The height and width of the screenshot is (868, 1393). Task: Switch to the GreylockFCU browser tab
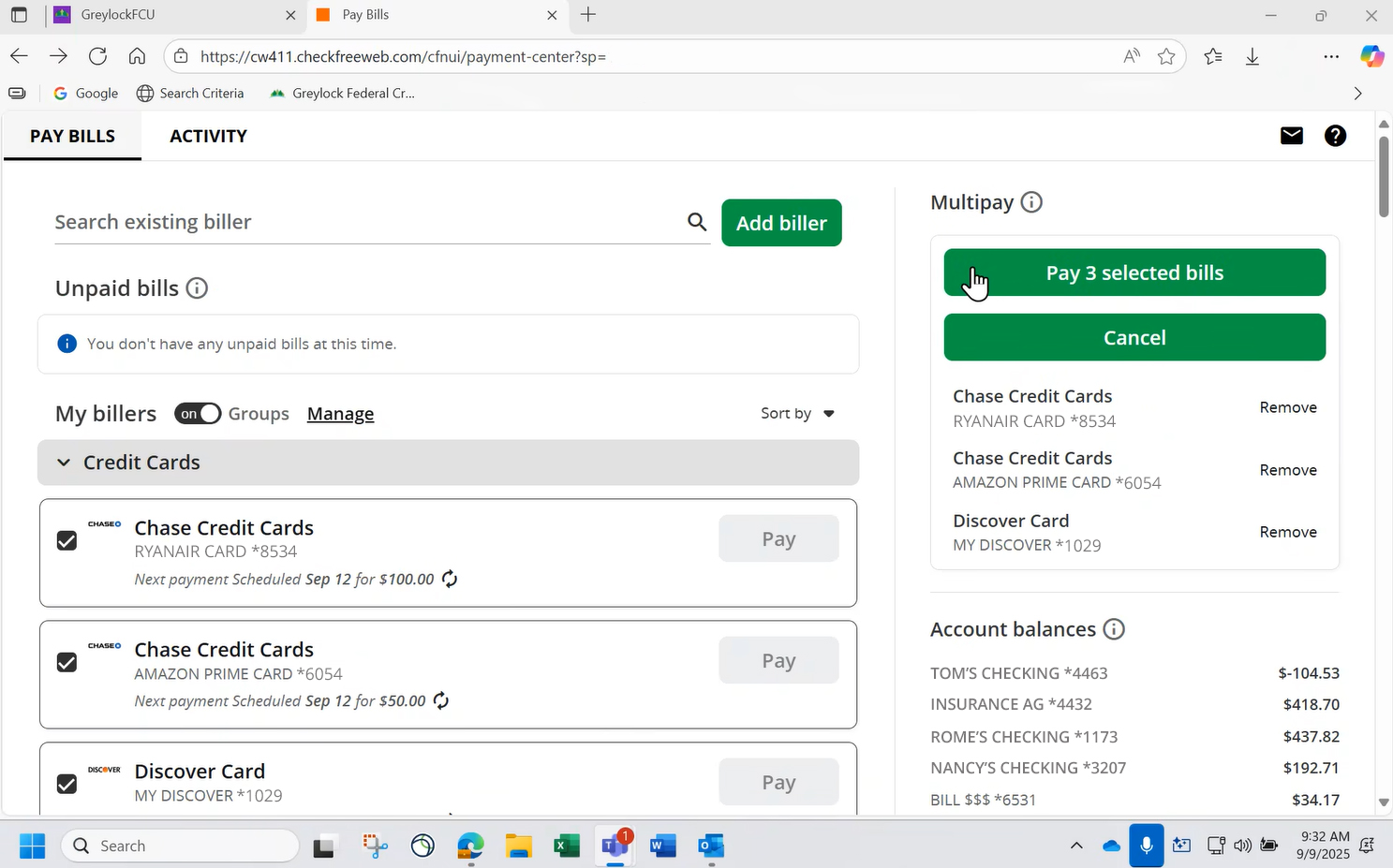pyautogui.click(x=169, y=15)
